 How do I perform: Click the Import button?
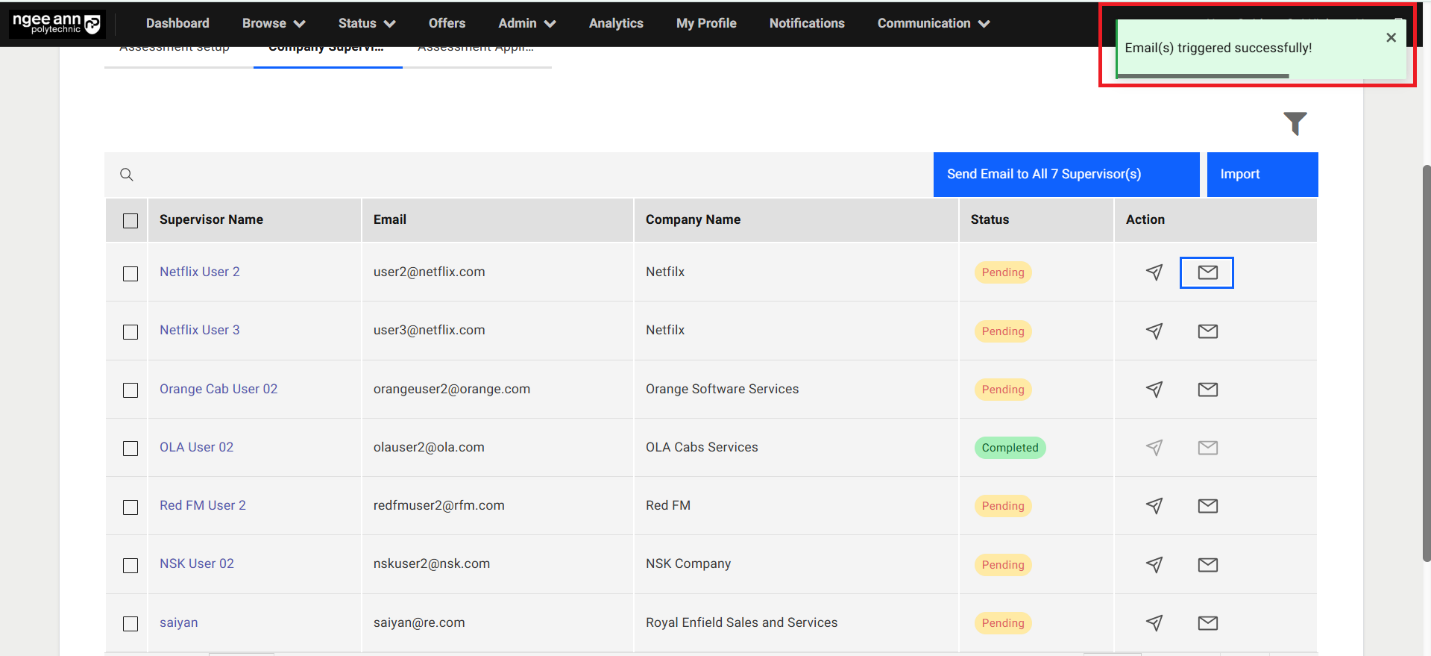click(1261, 174)
